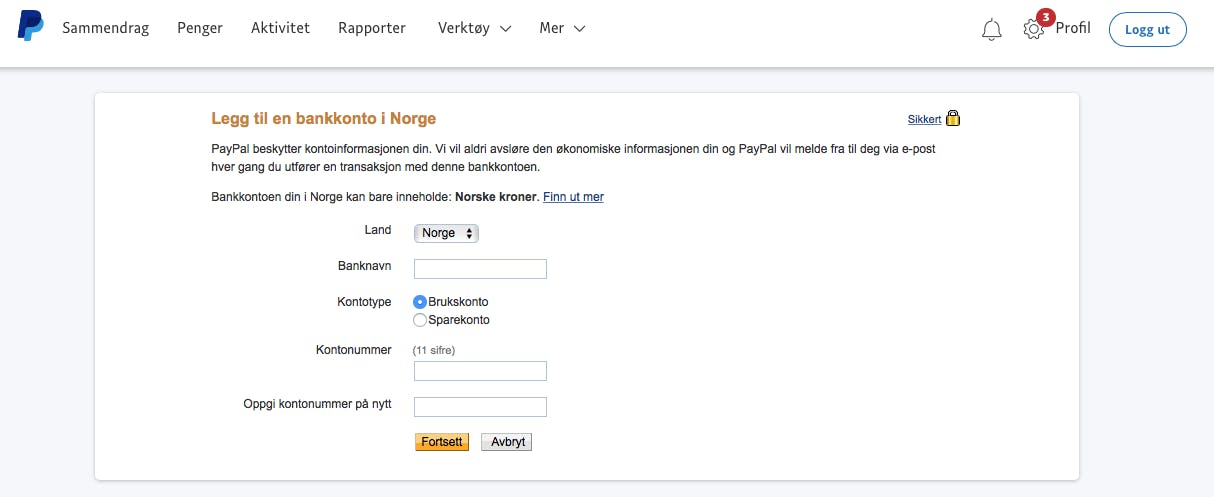Click the '(11 sifre)' hint text
The width and height of the screenshot is (1214, 497).
click(434, 350)
